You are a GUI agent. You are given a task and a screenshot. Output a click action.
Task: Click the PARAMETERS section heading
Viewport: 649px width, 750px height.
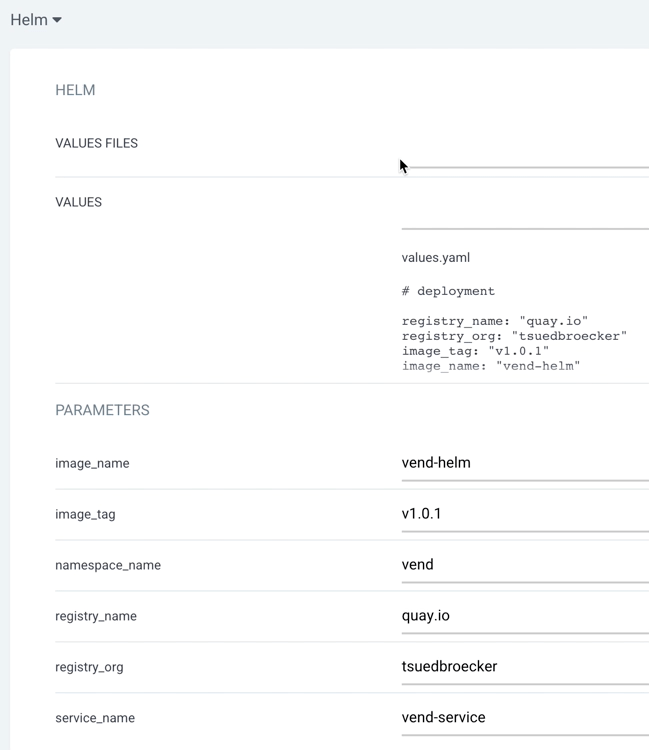click(102, 410)
